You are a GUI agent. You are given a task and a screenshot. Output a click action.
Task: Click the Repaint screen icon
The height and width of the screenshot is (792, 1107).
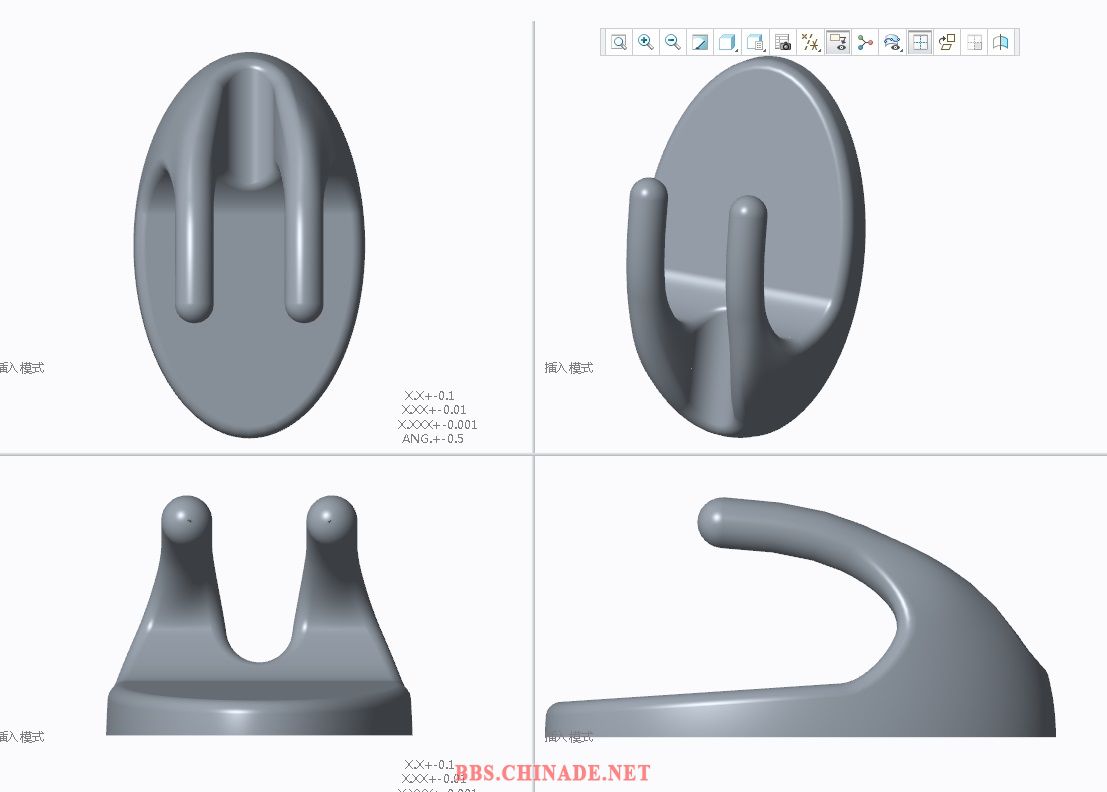point(700,42)
